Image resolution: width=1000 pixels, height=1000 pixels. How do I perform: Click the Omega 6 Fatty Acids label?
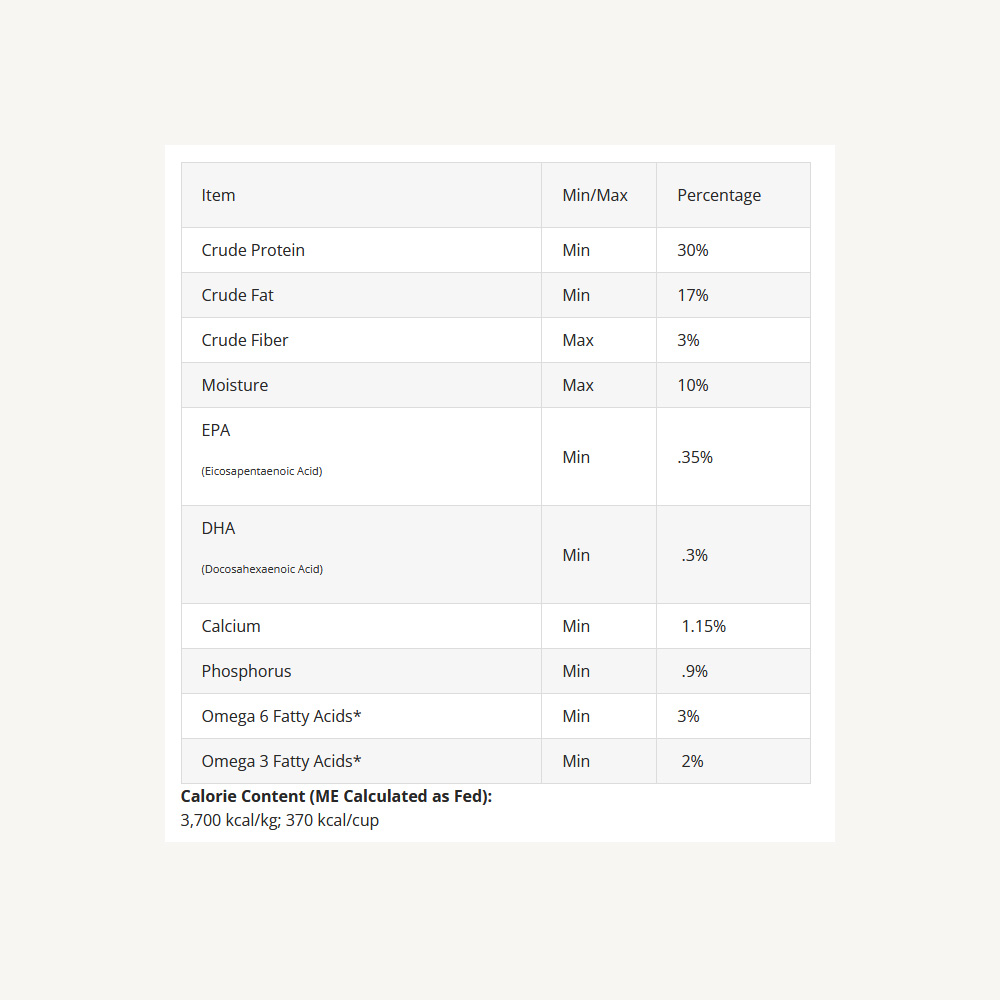[281, 716]
